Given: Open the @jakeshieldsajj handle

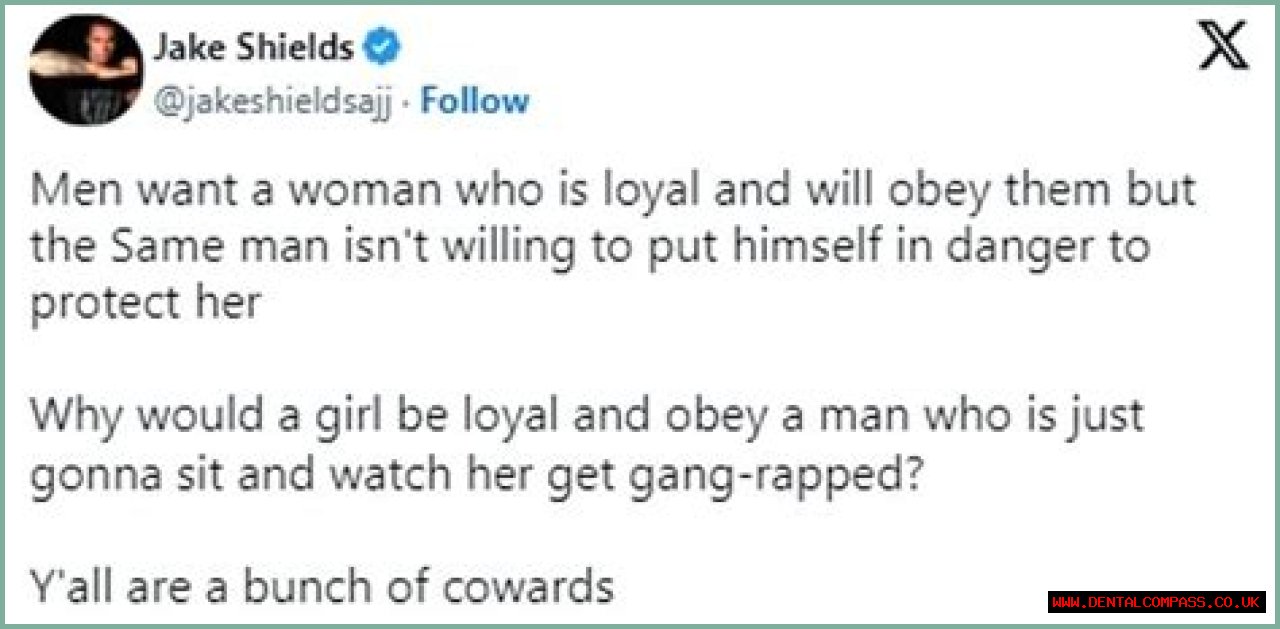Looking at the screenshot, I should click(x=279, y=100).
